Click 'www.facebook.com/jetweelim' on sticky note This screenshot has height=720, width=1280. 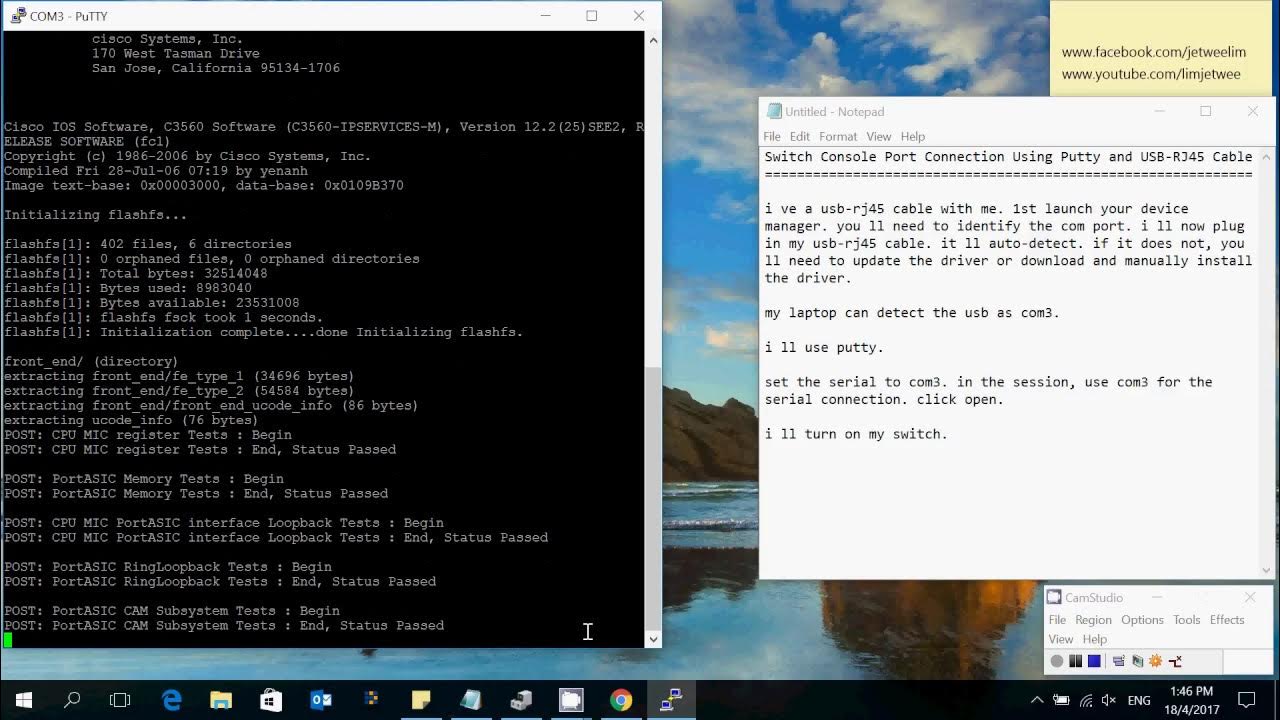point(1154,52)
